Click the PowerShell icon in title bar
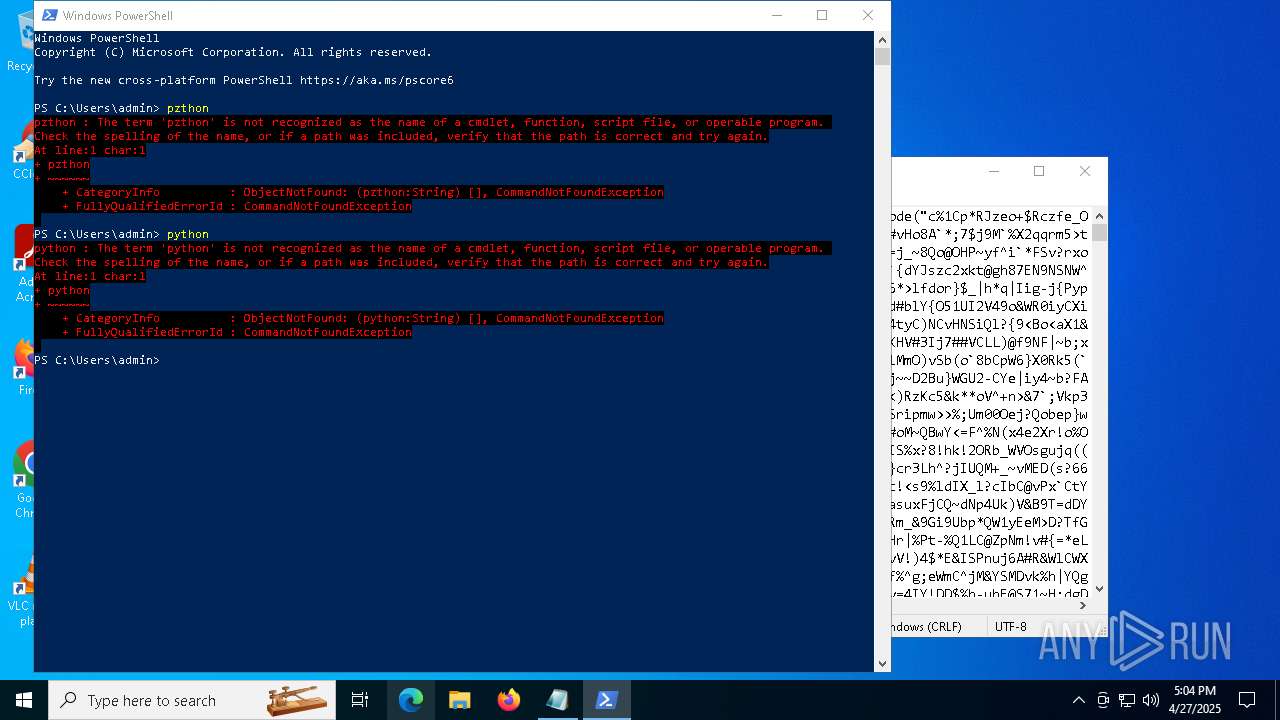 click(48, 15)
